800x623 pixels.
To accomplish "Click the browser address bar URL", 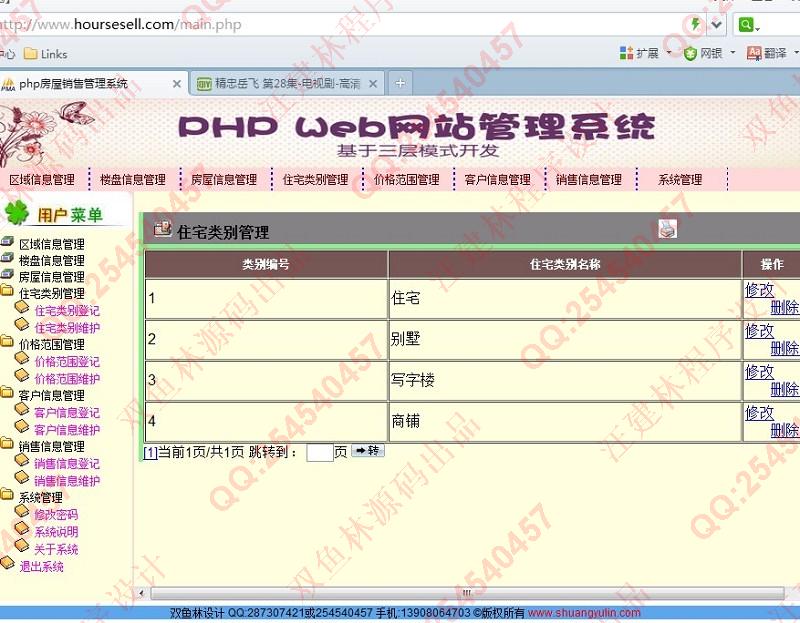I will click(x=120, y=24).
